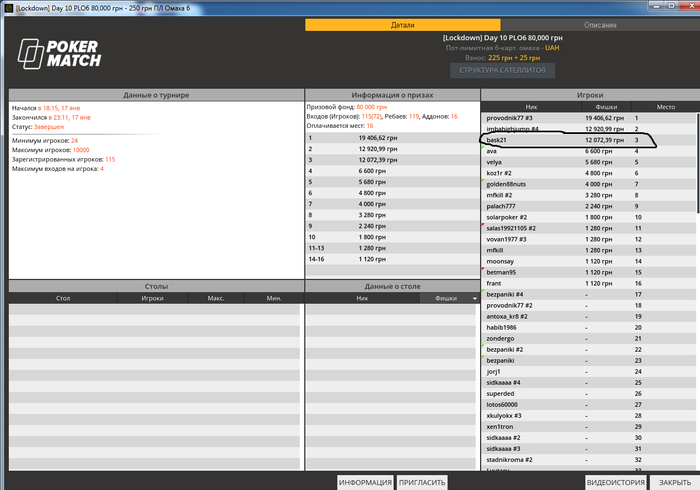Select player frant
The width and height of the screenshot is (700, 490).
click(x=588, y=283)
